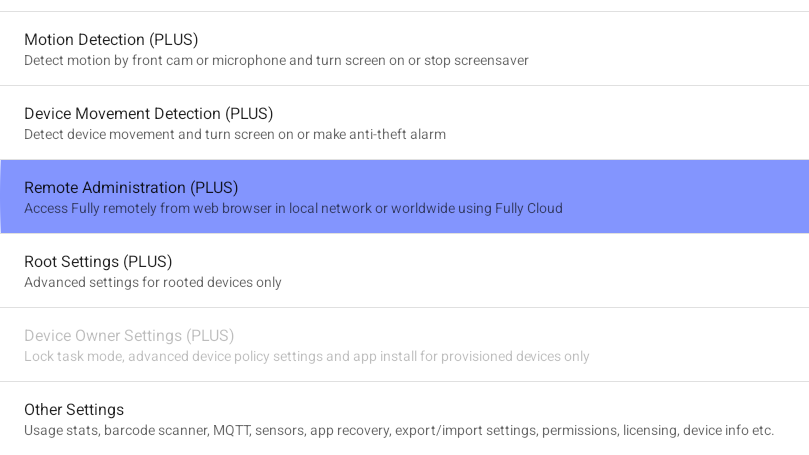Screen dimensions: 809x455
Task: Click the Device Movement Detection title text
Action: coord(149,114)
